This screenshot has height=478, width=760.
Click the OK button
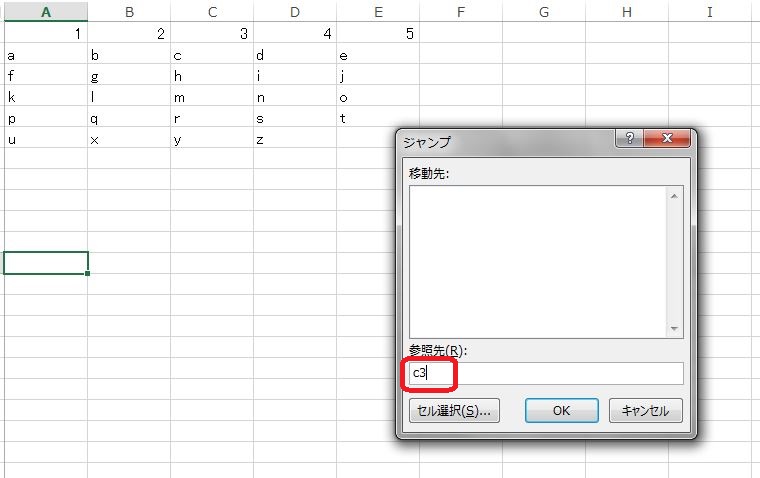pyautogui.click(x=561, y=411)
